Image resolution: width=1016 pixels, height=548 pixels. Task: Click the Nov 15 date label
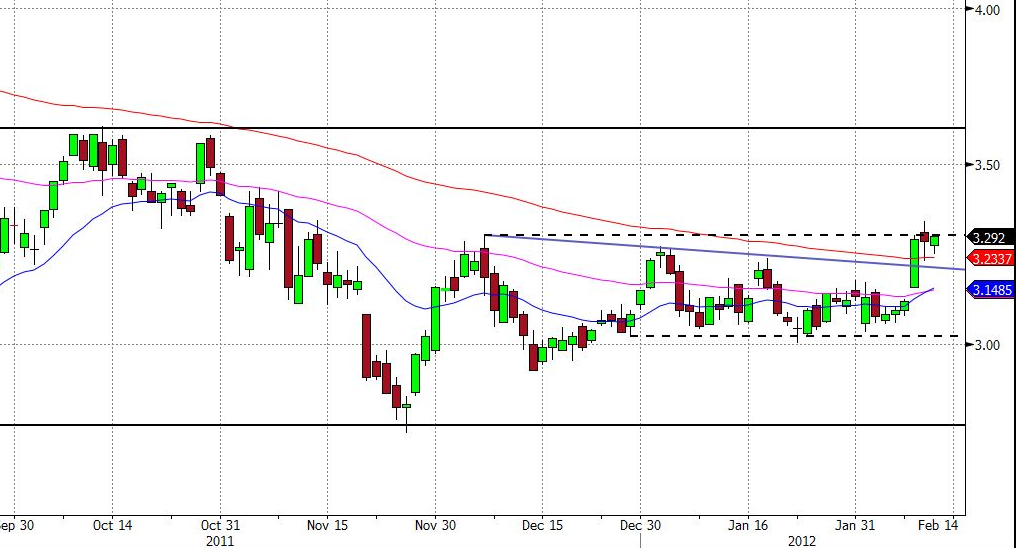click(327, 525)
